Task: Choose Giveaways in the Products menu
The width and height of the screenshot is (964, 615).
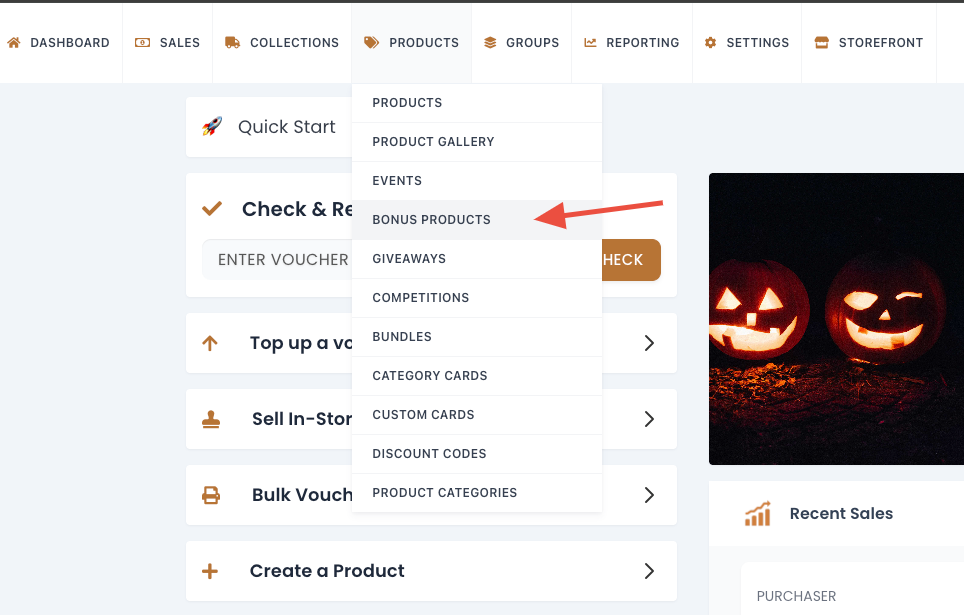Action: click(x=409, y=259)
